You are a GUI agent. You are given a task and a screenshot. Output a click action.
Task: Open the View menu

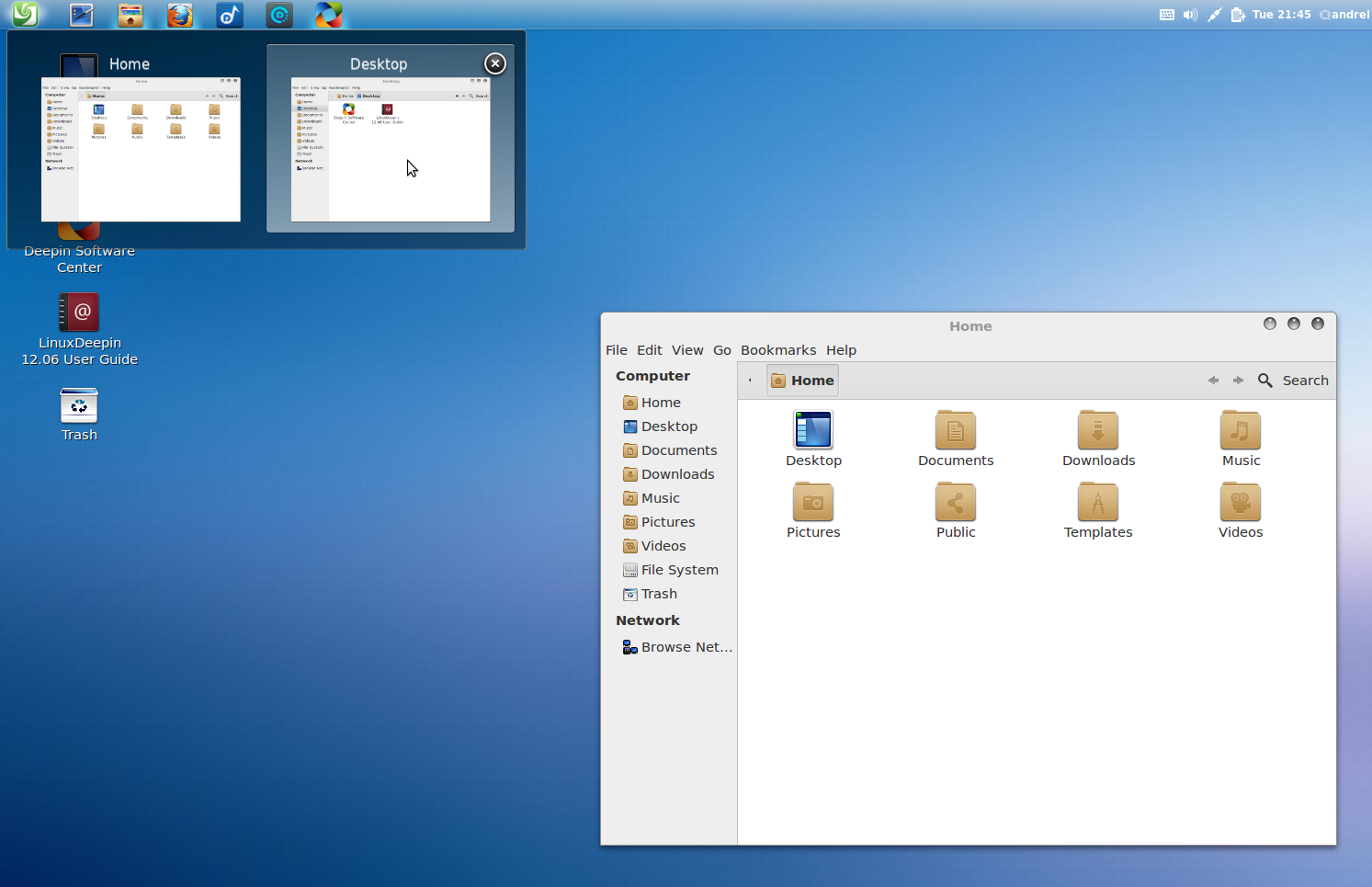[687, 350]
